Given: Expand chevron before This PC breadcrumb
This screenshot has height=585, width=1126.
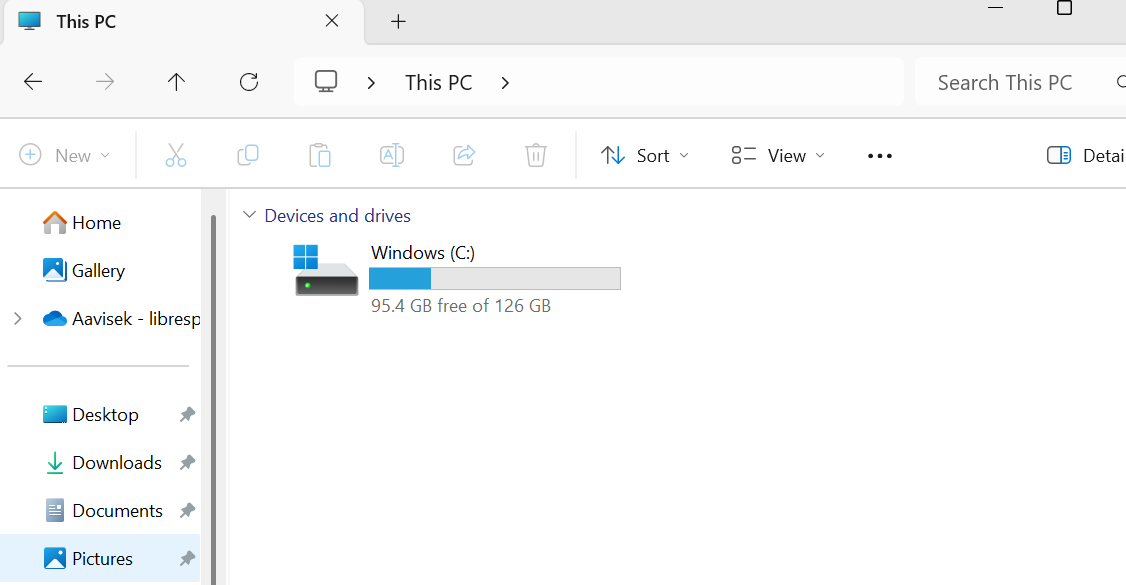Looking at the screenshot, I should click(371, 83).
